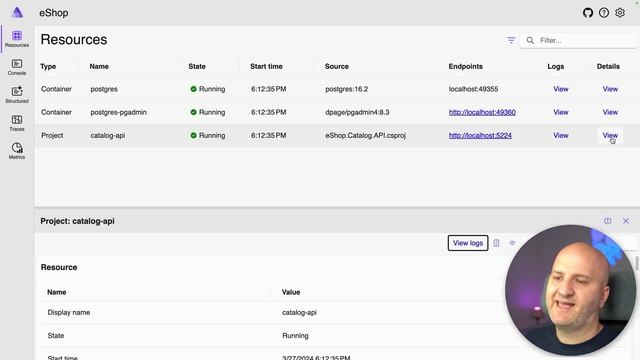640x360 pixels.
Task: Sort by the State column header
Action: coord(197,67)
